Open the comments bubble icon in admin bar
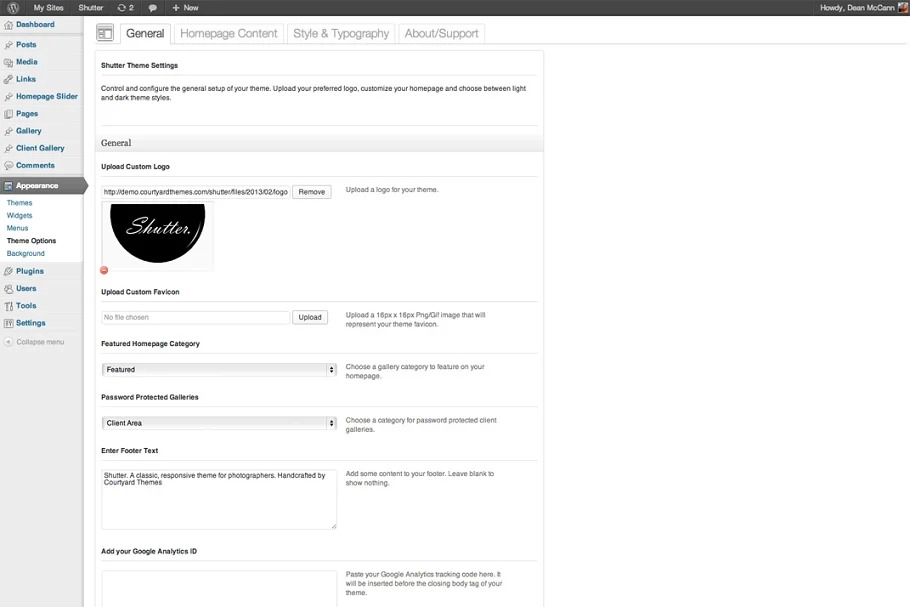This screenshot has height=607, width=910. (x=153, y=7)
